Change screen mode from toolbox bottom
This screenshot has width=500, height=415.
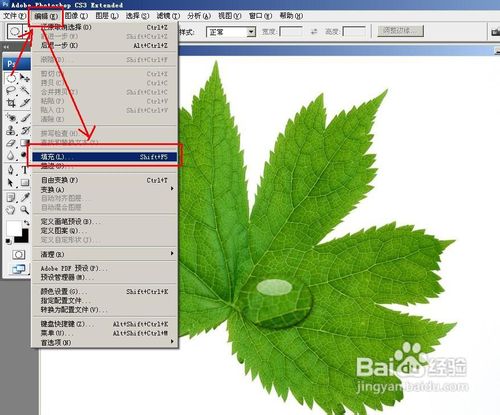tap(18, 269)
